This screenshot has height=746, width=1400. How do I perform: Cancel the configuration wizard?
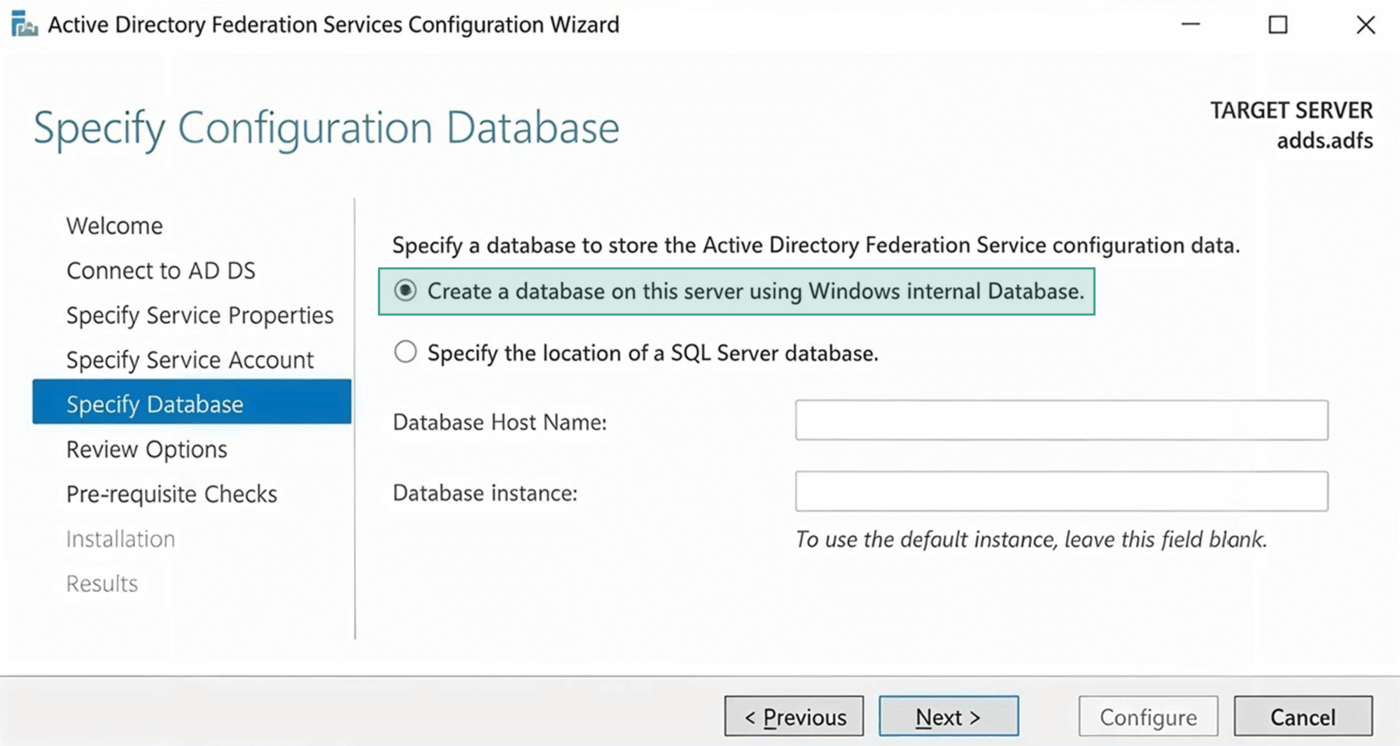click(x=1302, y=717)
